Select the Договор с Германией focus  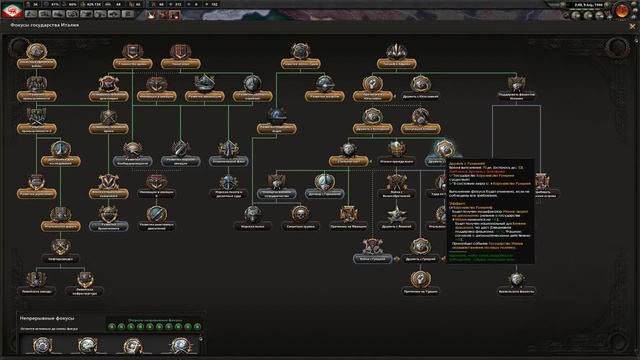(324, 187)
